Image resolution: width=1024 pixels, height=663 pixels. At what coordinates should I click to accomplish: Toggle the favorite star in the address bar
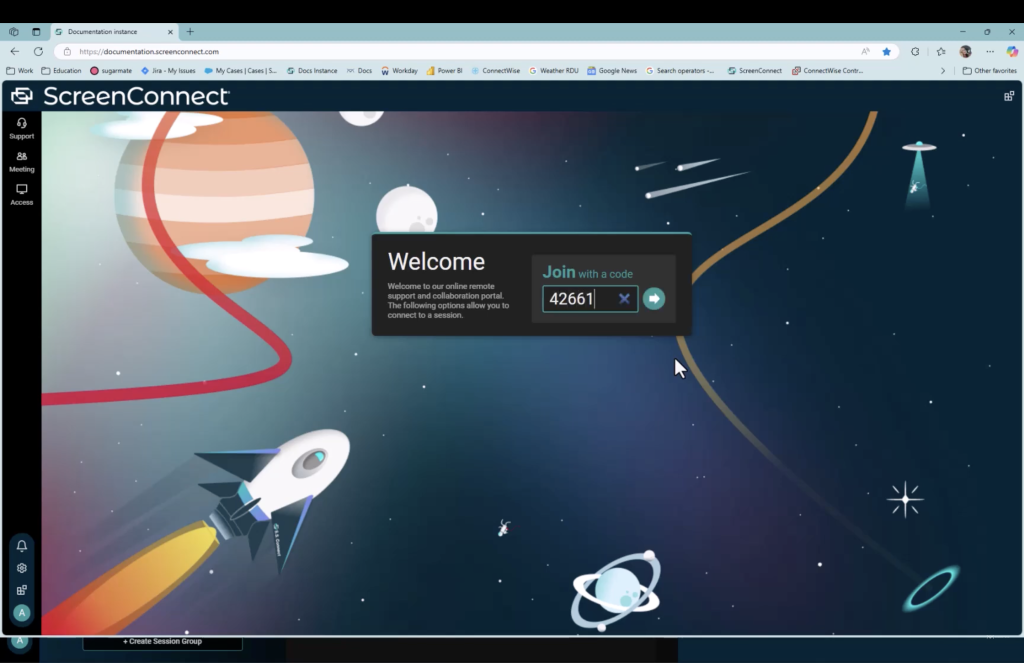pos(886,51)
